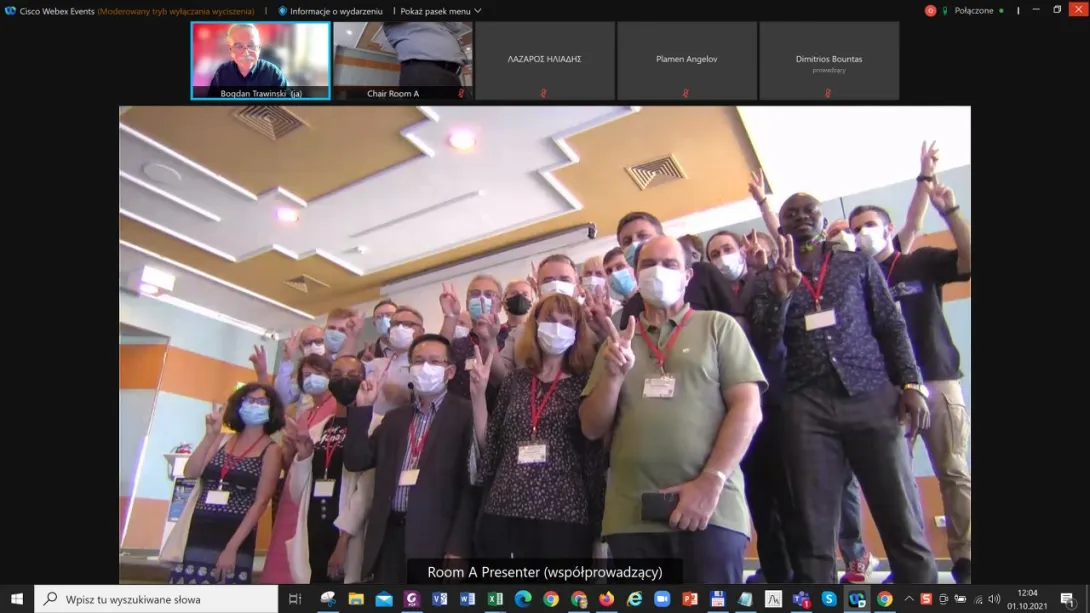This screenshot has height=613, width=1090.
Task: Select the Chair Room A participant tile
Action: tap(402, 59)
